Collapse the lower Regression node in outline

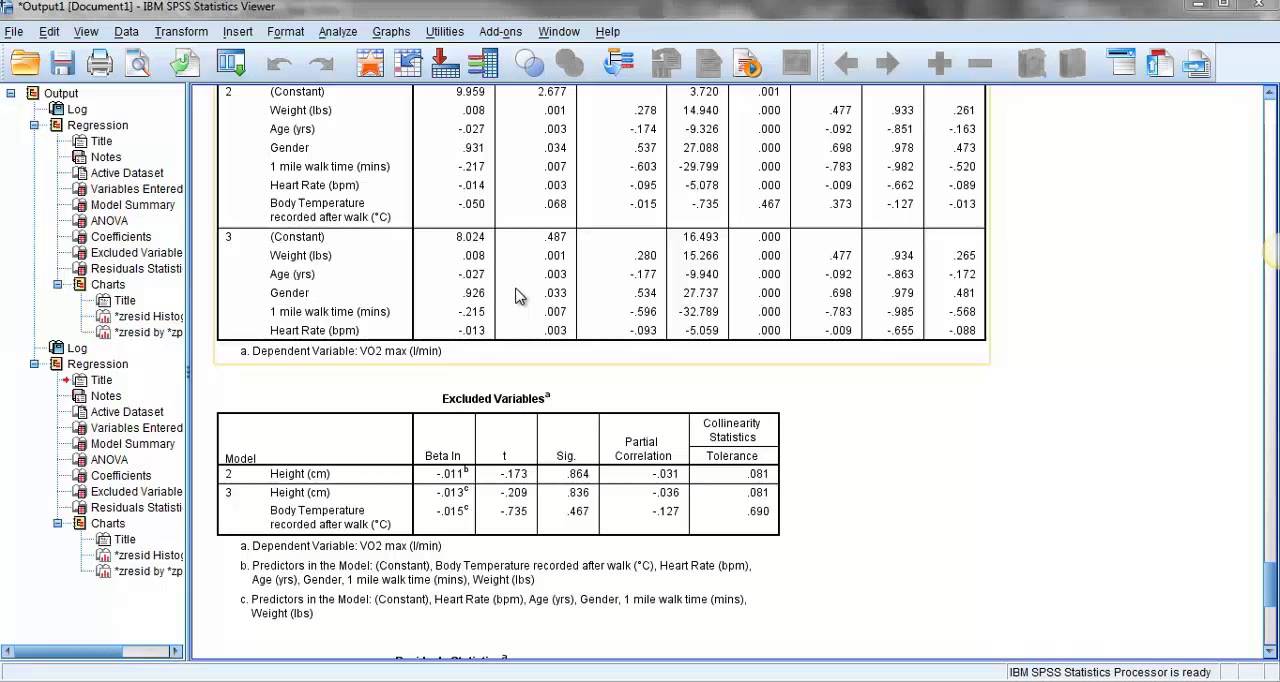click(x=34, y=364)
